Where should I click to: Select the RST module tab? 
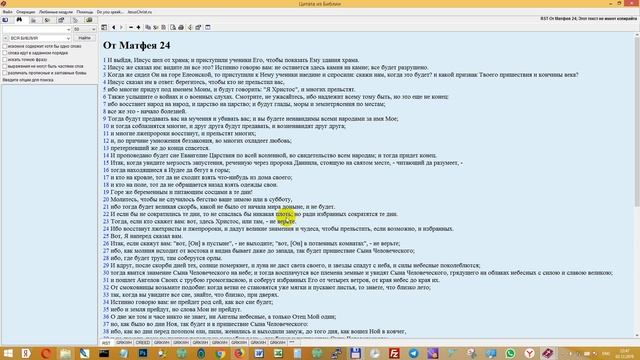click(106, 342)
